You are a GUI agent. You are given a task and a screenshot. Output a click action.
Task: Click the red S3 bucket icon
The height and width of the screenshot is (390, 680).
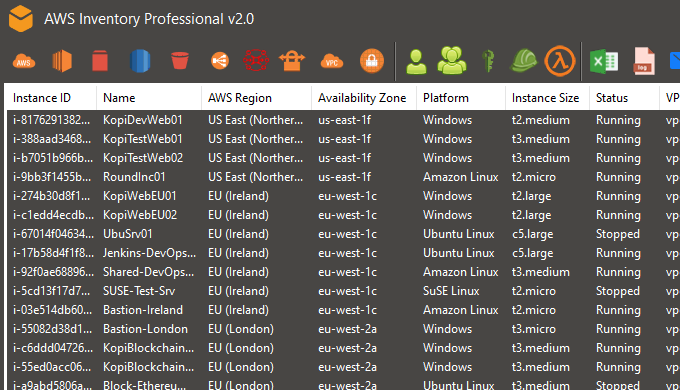180,61
